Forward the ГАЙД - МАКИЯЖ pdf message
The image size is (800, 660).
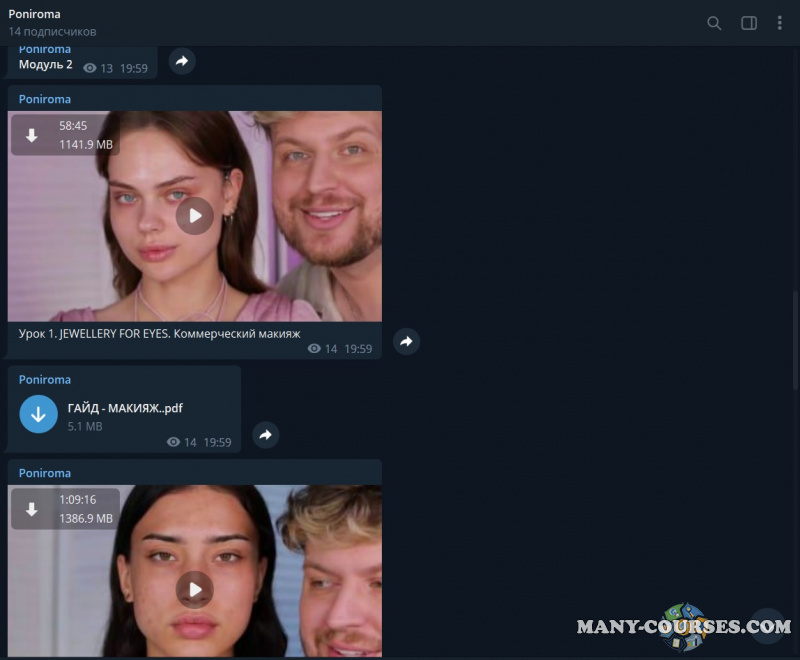265,435
